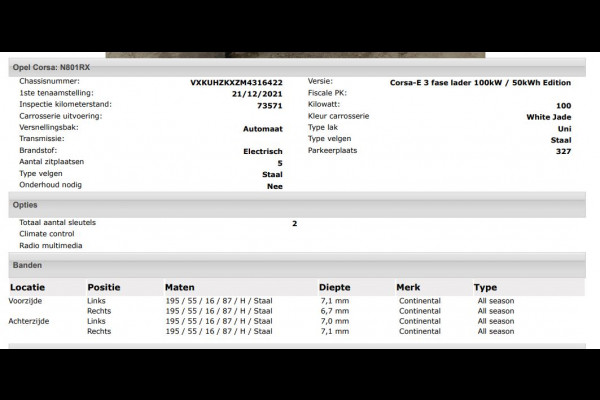Image resolution: width=600 pixels, height=400 pixels.
Task: Click the Positie column header
Action: click(104, 287)
